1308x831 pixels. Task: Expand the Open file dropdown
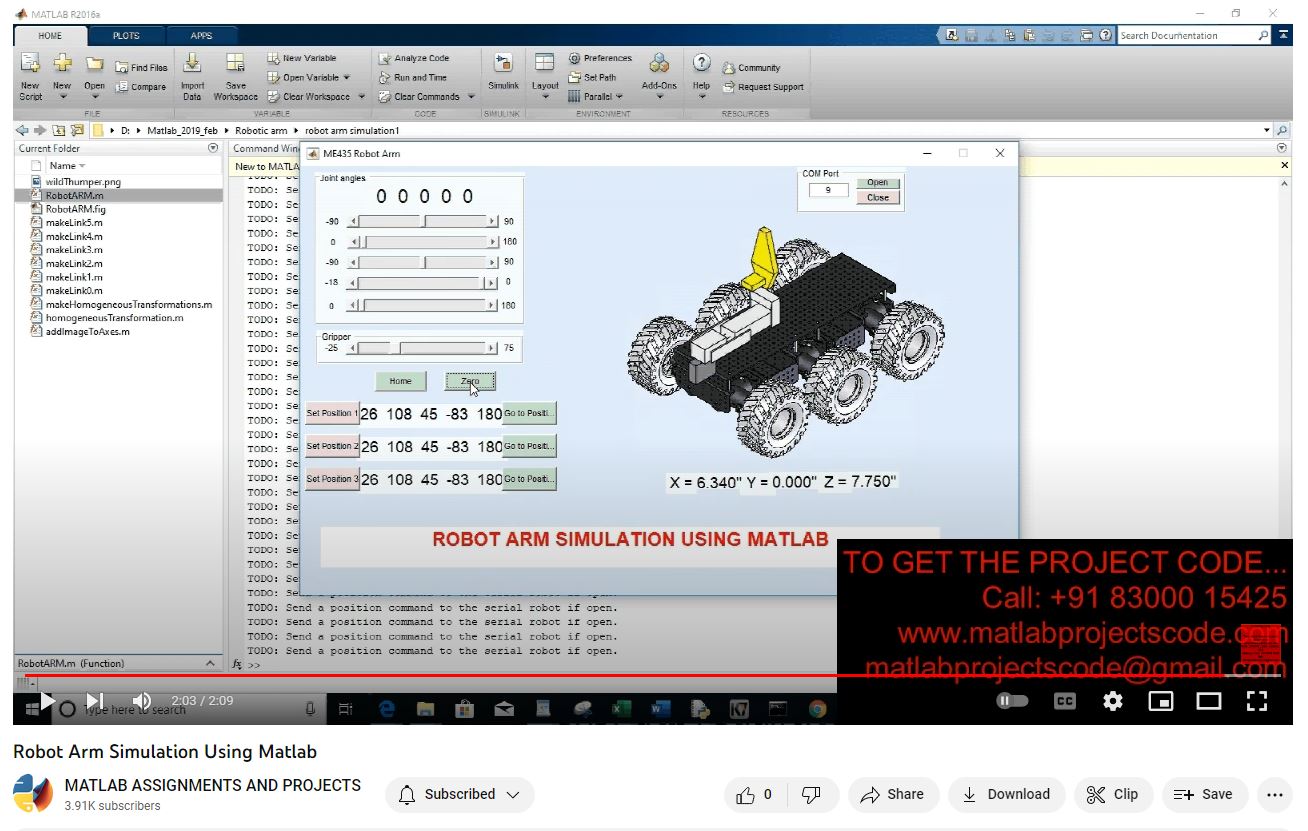(94, 97)
